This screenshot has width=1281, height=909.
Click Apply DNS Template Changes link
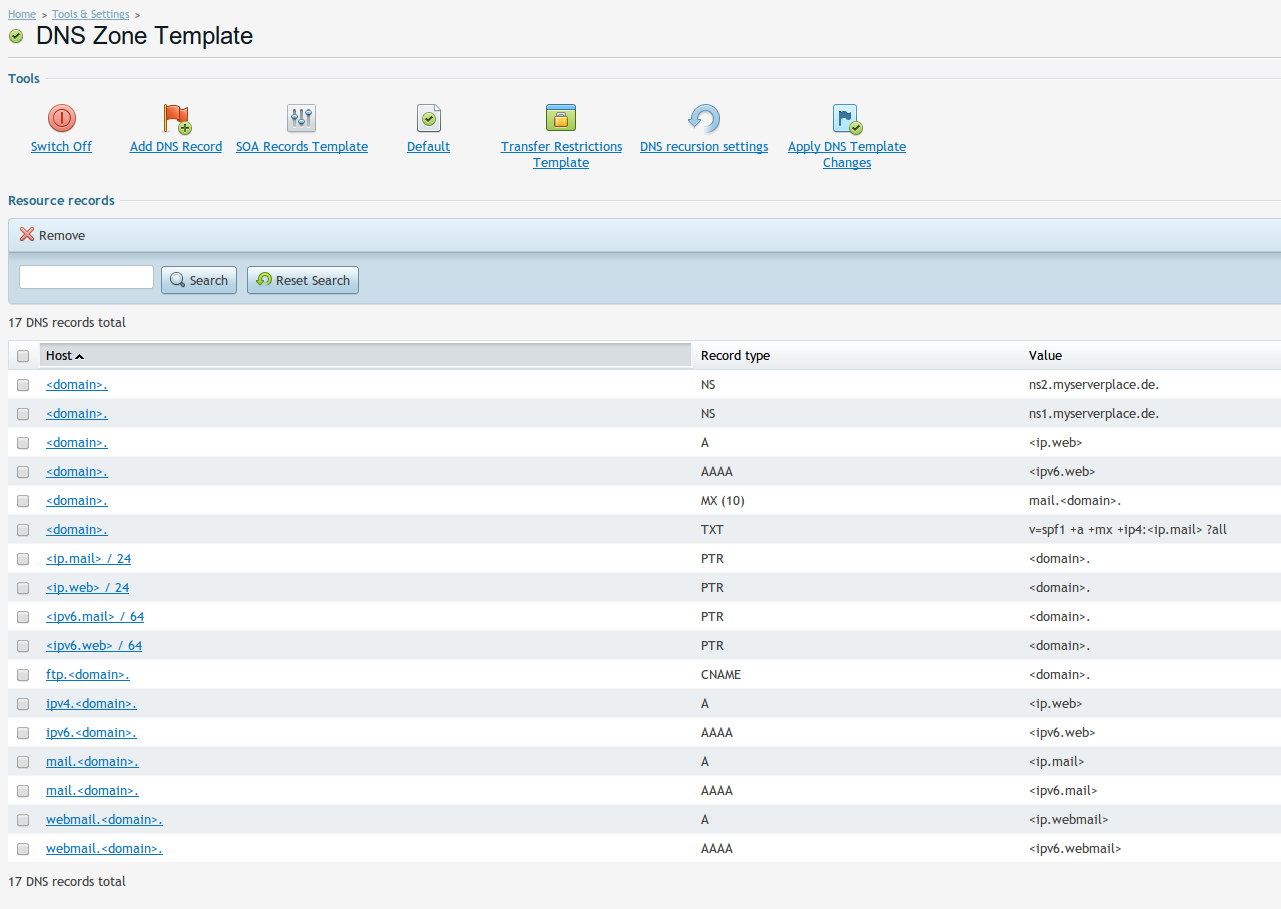pos(847,155)
